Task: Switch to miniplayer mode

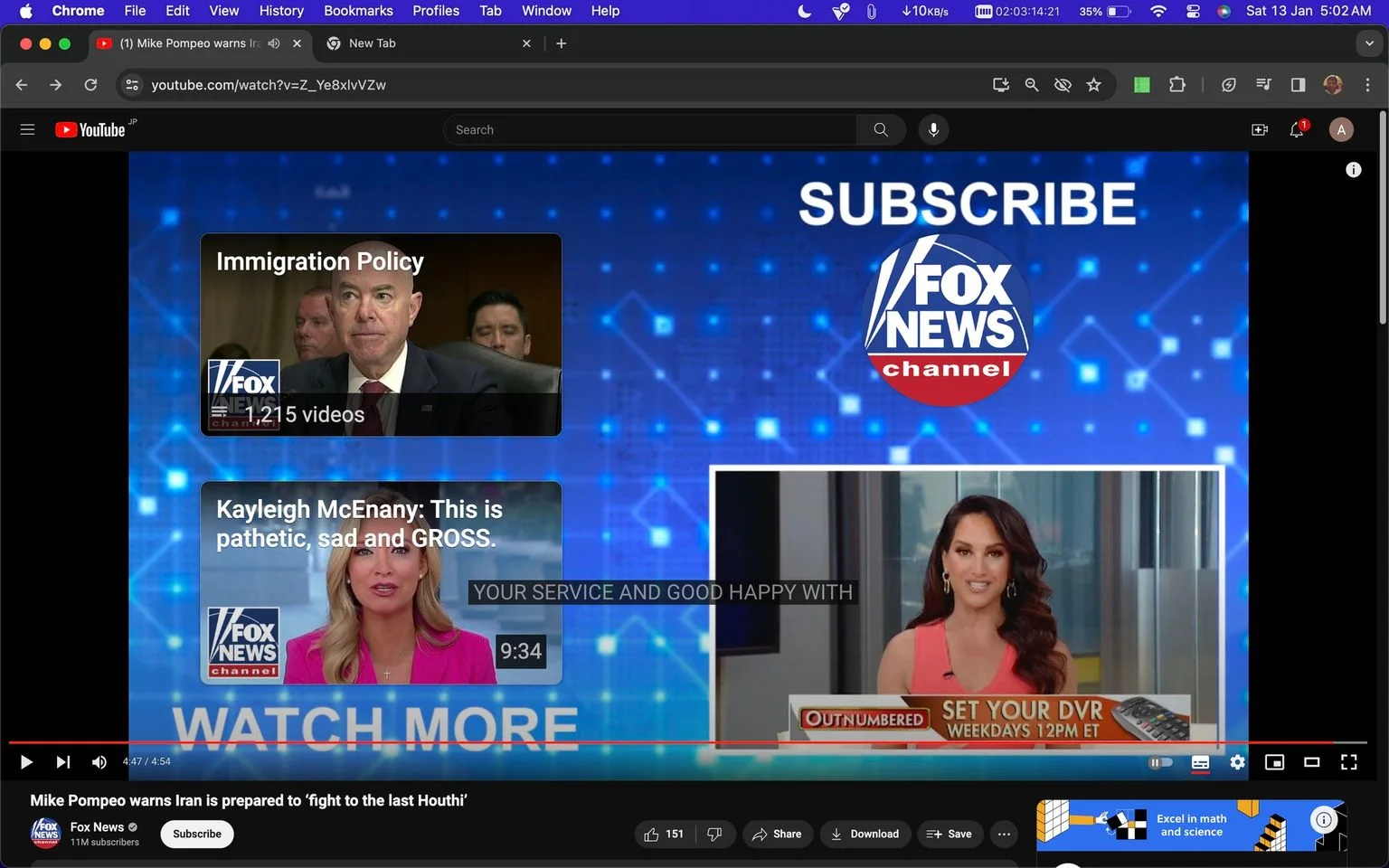Action: 1274,762
